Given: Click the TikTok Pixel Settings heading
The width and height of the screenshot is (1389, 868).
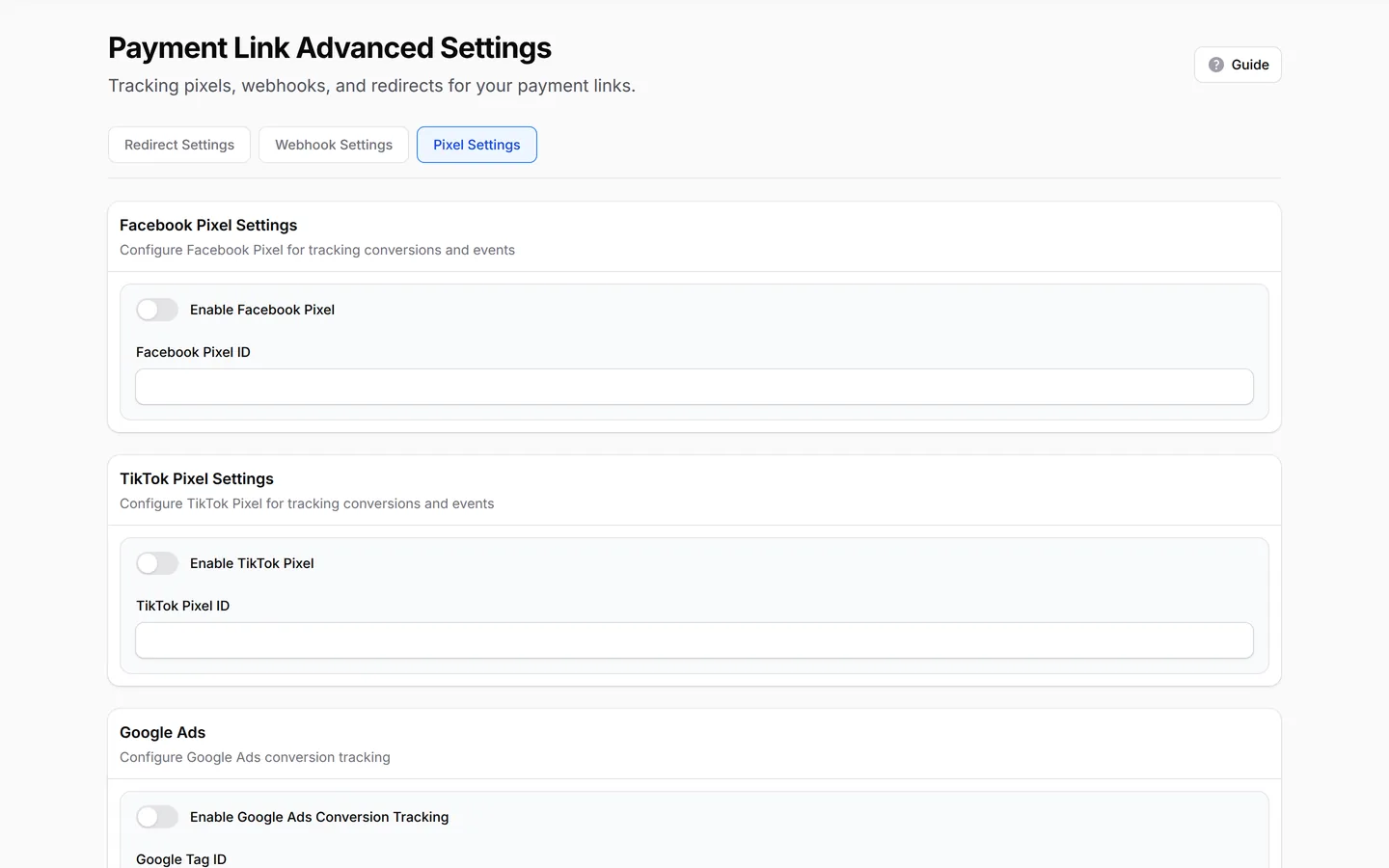Looking at the screenshot, I should pos(197,478).
